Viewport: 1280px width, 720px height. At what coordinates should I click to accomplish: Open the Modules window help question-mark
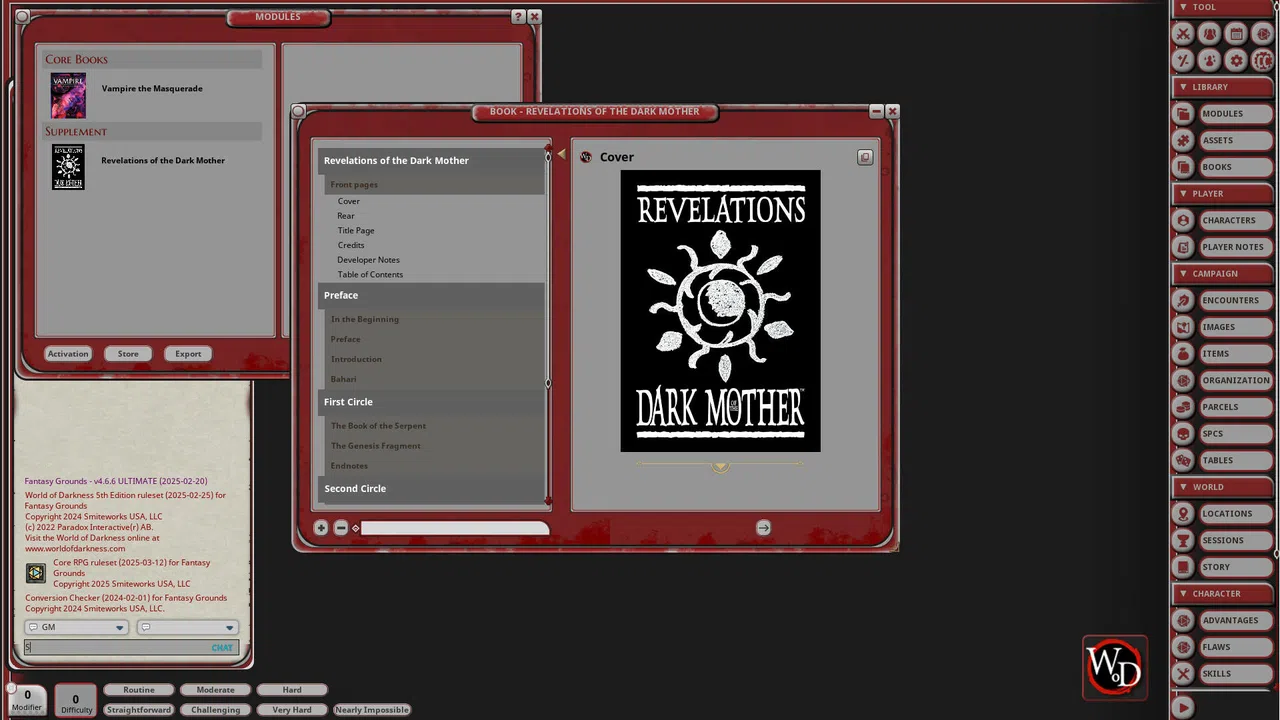click(x=517, y=17)
